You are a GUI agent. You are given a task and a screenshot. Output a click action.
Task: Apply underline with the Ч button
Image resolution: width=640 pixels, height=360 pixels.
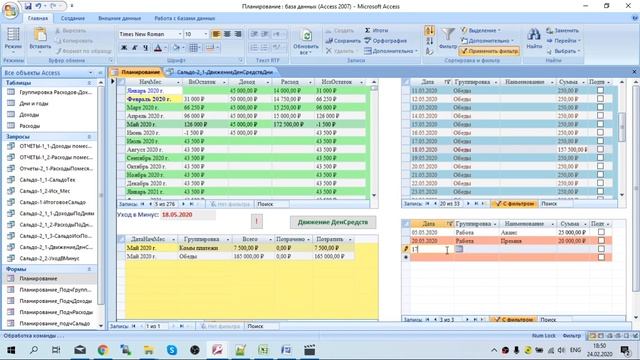point(145,48)
